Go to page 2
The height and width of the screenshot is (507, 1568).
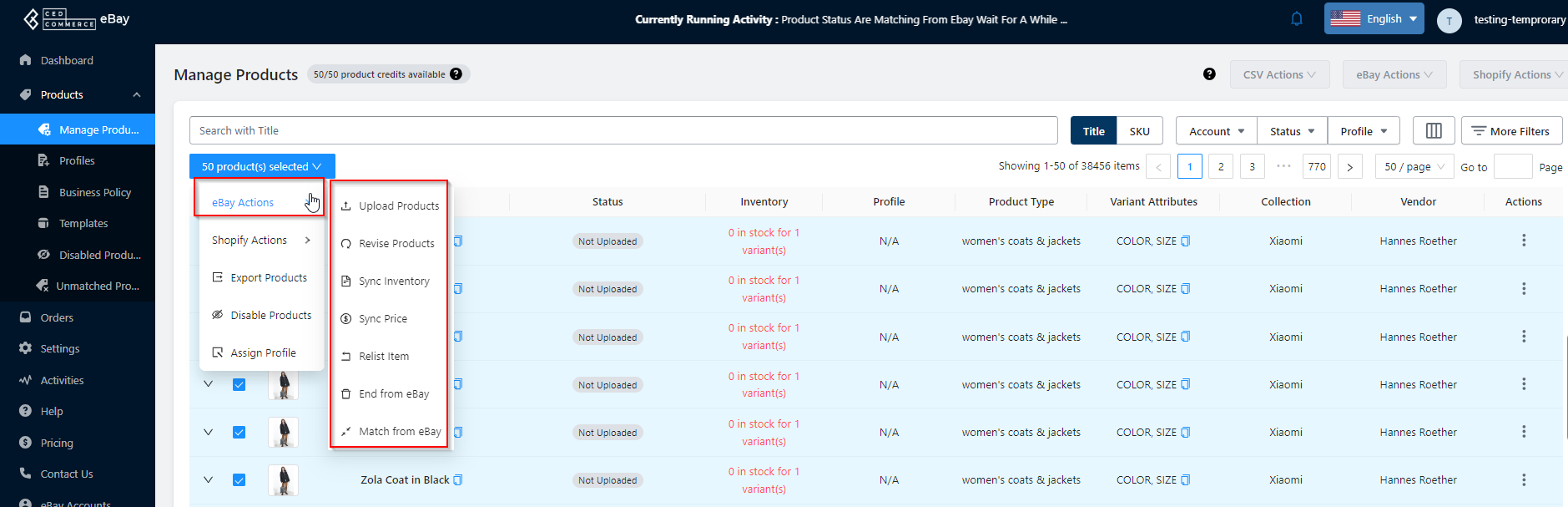point(1221,167)
